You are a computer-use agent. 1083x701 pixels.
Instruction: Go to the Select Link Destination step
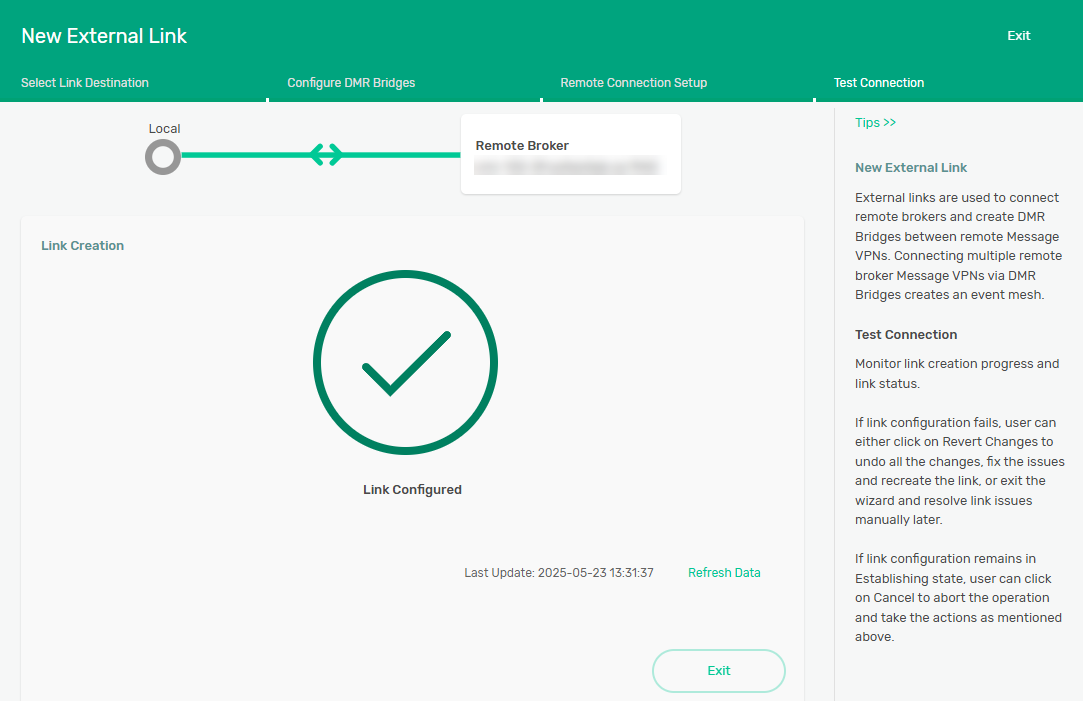point(85,83)
